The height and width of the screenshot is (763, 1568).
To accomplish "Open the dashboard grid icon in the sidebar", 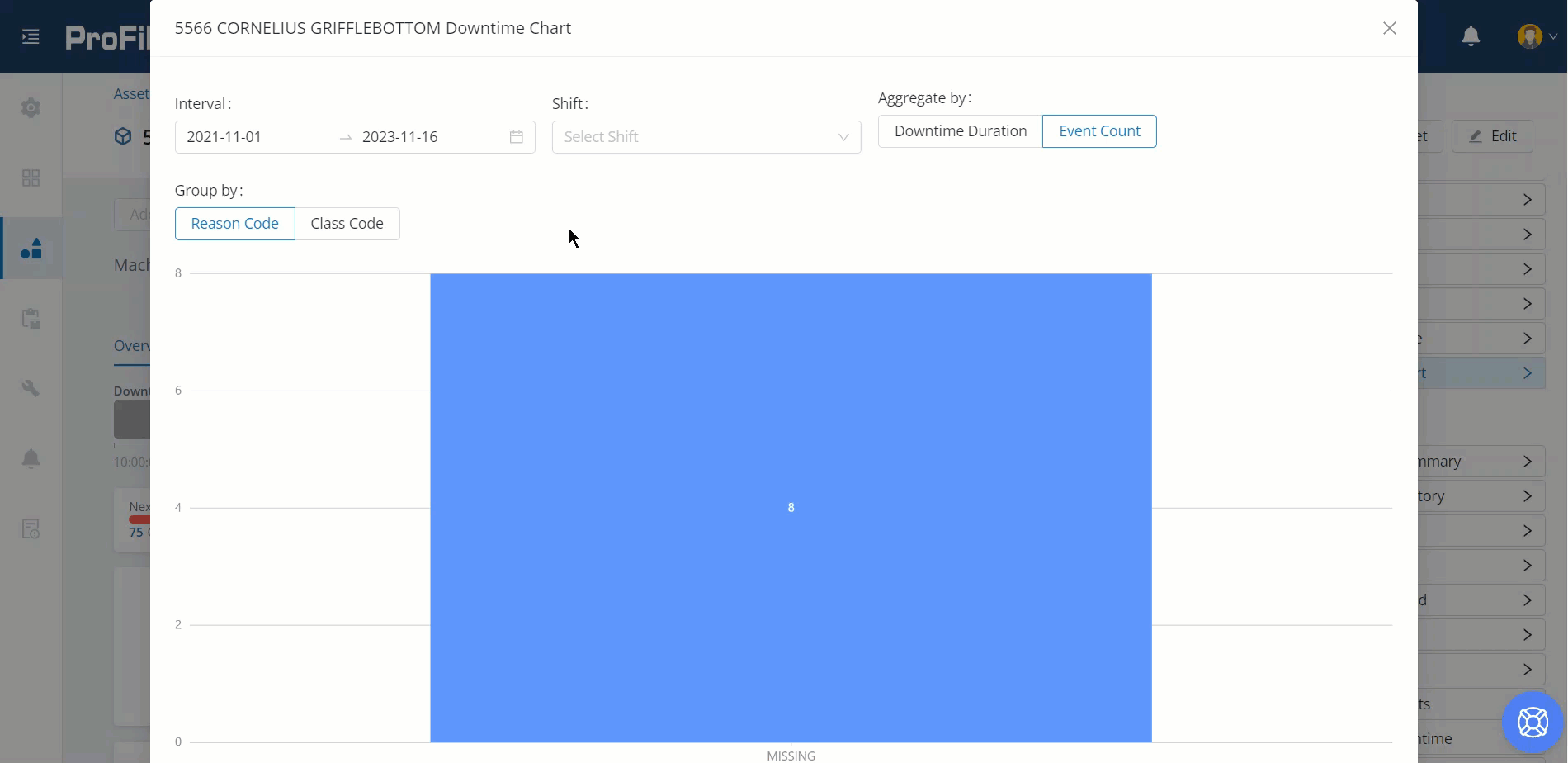I will pyautogui.click(x=31, y=178).
